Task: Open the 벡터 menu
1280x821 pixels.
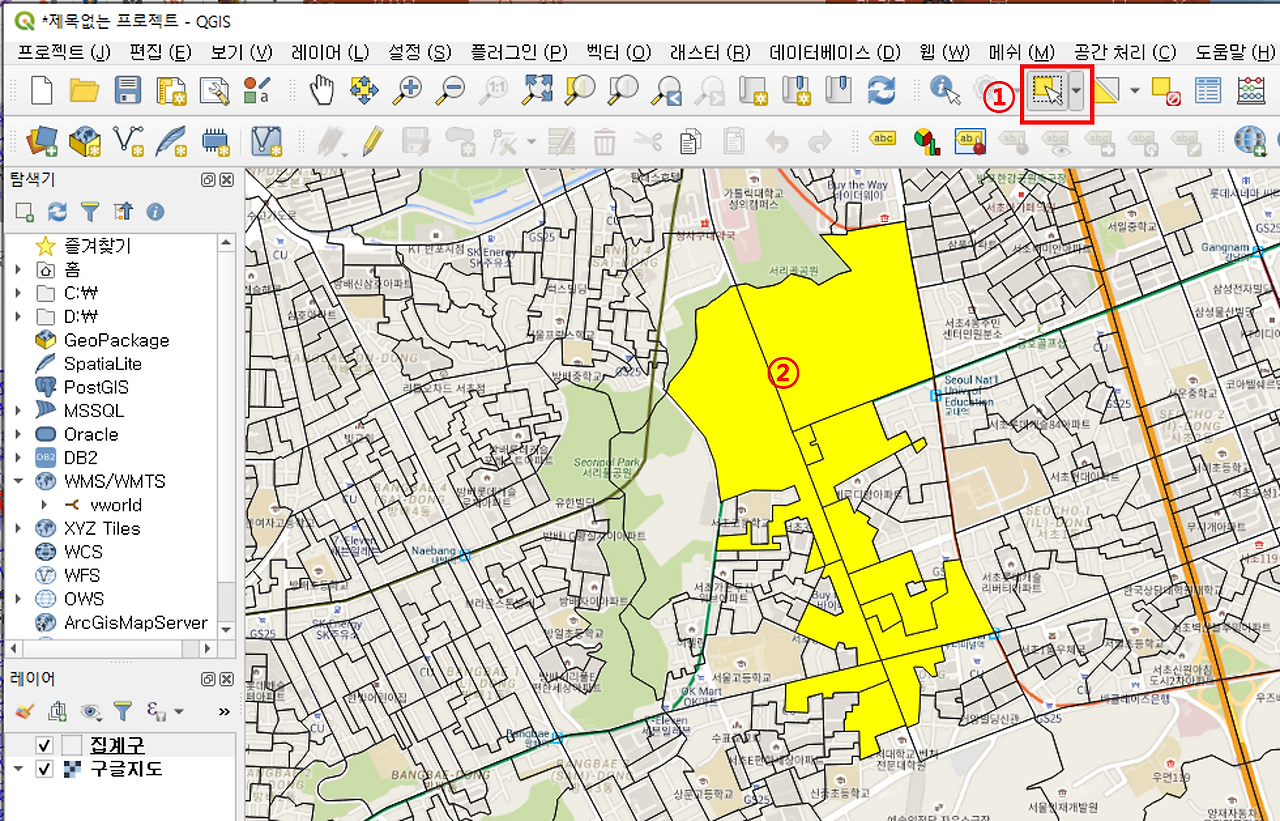Action: click(x=617, y=51)
